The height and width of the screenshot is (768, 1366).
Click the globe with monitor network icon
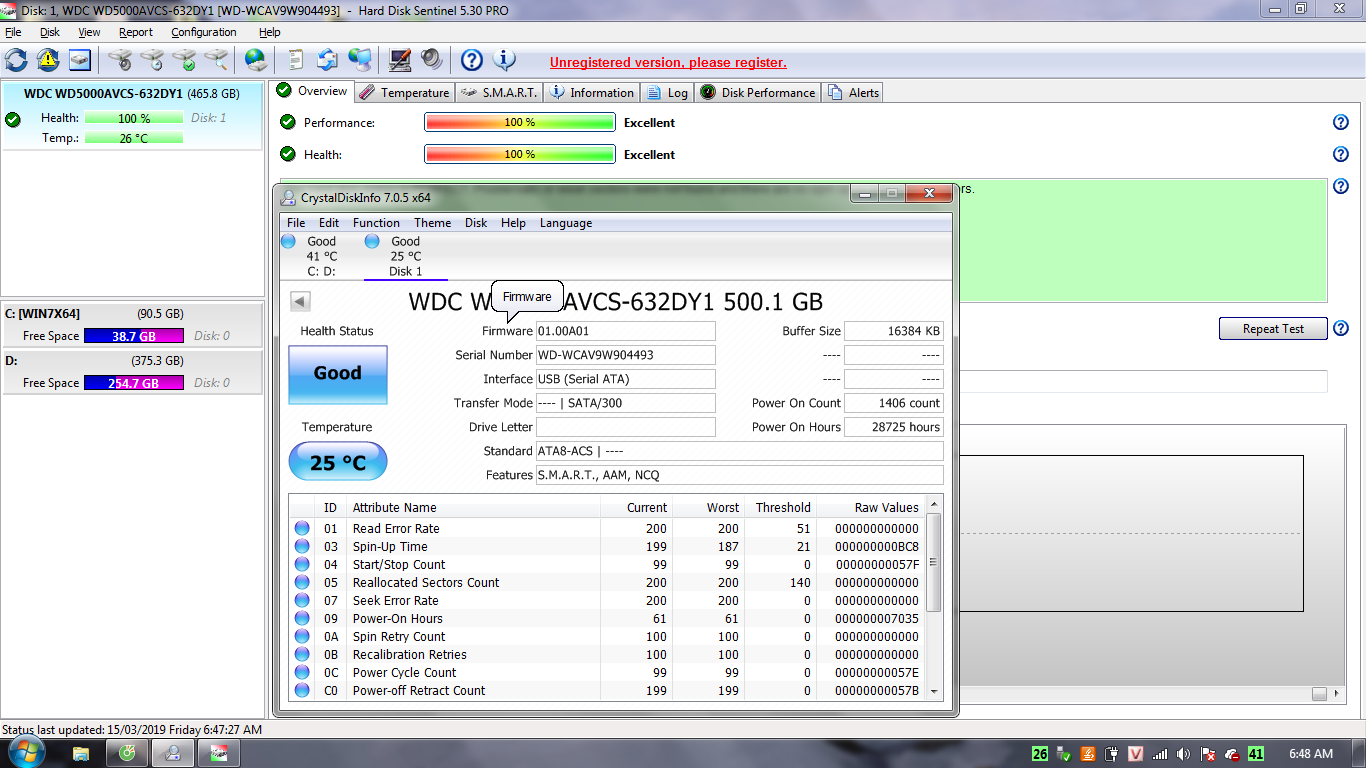tap(359, 60)
